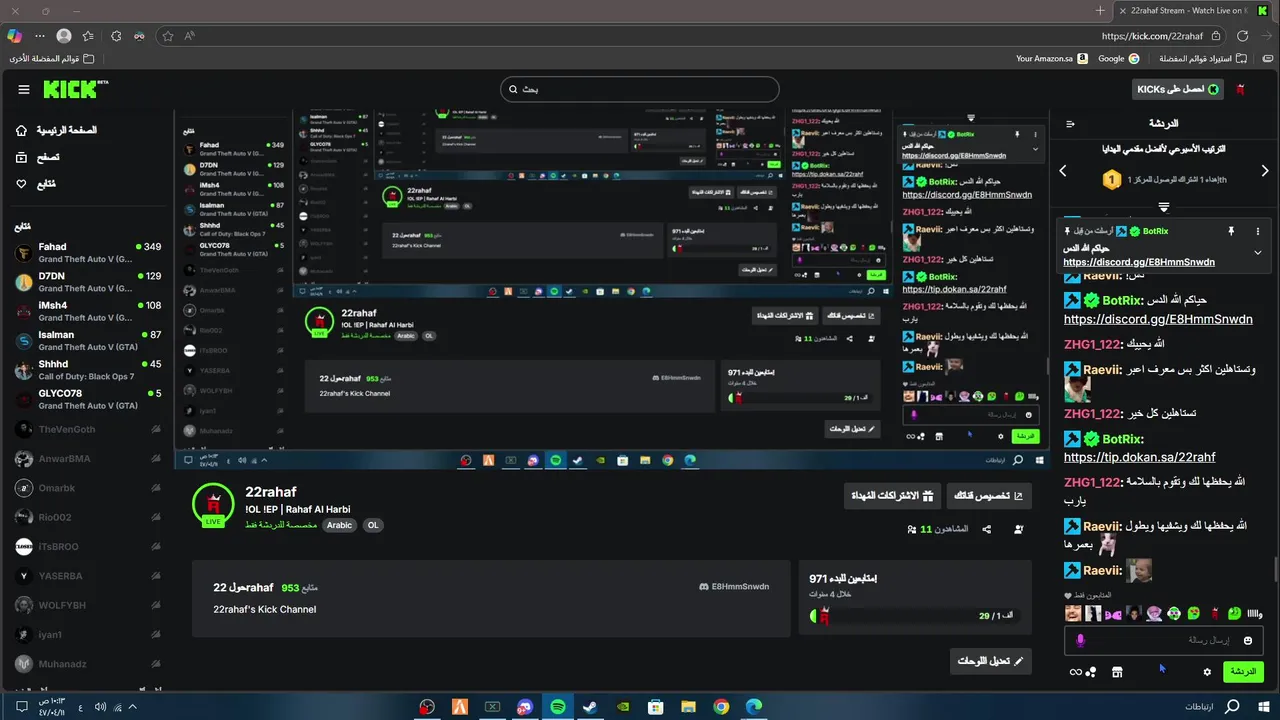
Task: Click the user icon right of the share icon
Action: coord(1018,529)
